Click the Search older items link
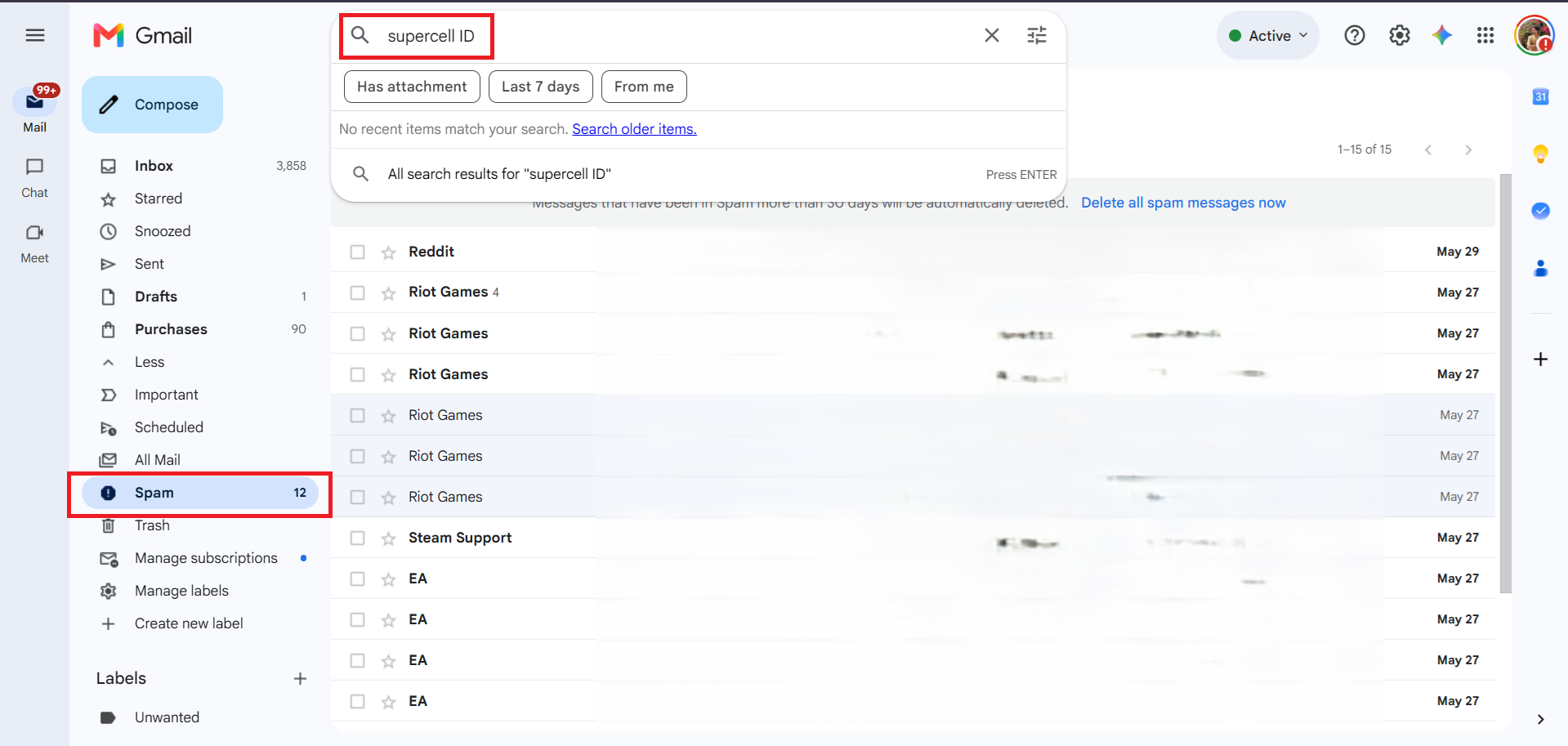Image resolution: width=1568 pixels, height=746 pixels. (634, 129)
